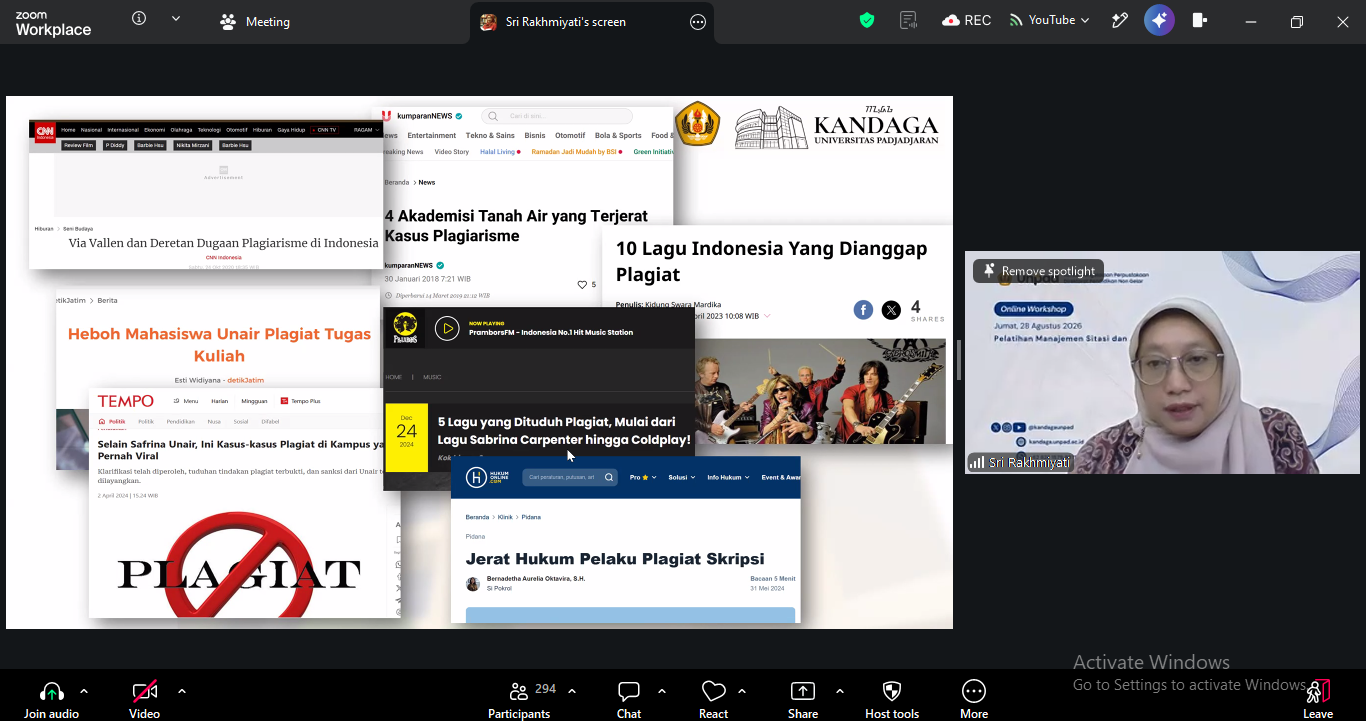
Task: Click the green encryption shield icon
Action: (867, 20)
